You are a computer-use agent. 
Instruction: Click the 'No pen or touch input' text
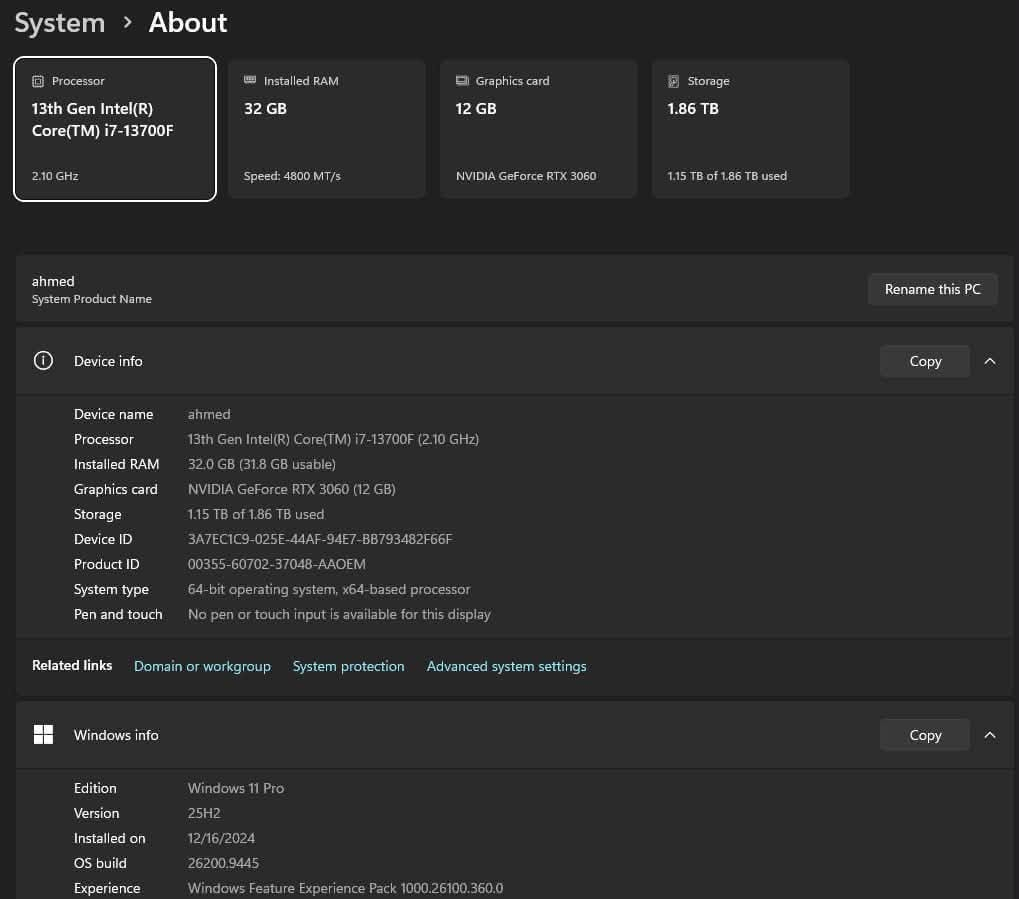[257, 614]
